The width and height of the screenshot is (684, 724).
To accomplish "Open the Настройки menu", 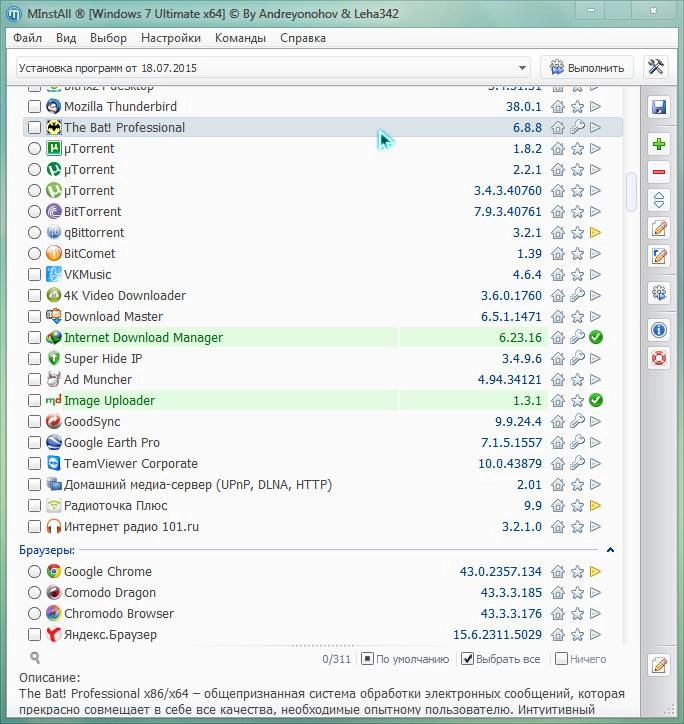I will point(171,38).
